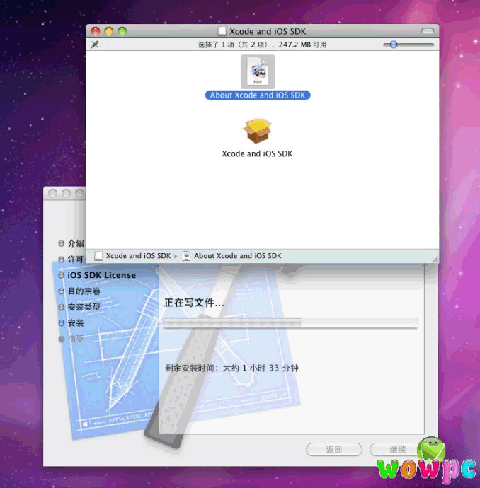Image resolution: width=480 pixels, height=488 pixels.
Task: Minimize the Finder window with yellow button
Action: pos(109,31)
